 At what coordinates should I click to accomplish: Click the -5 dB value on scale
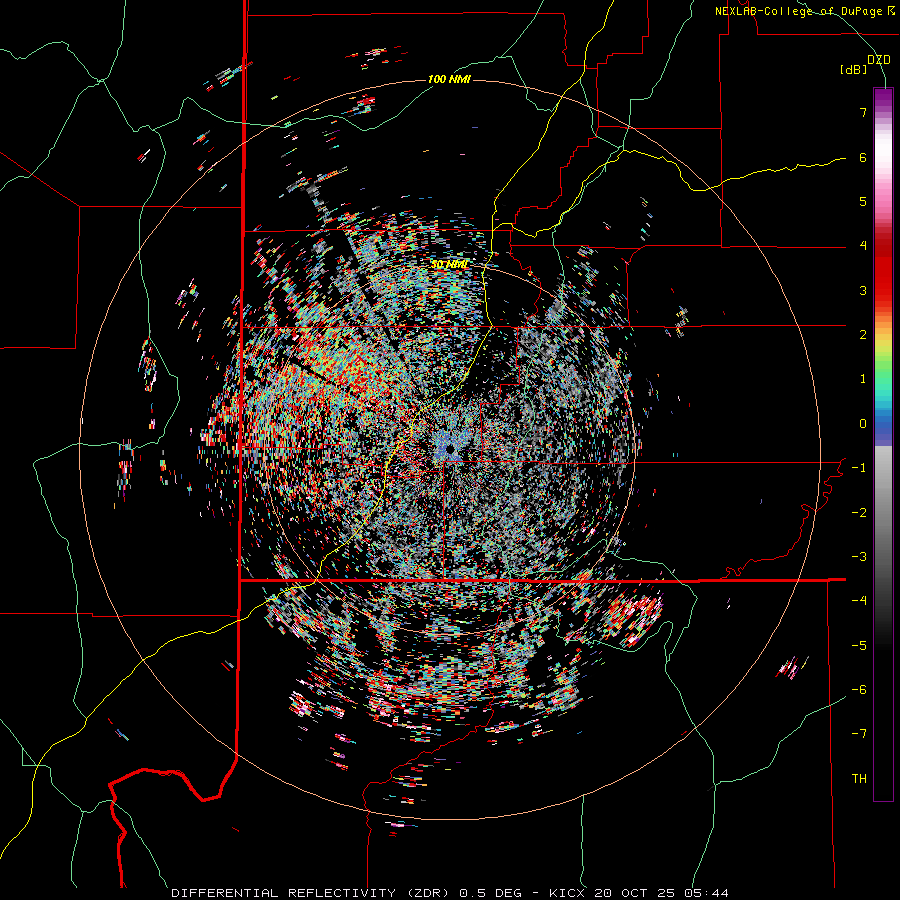coord(859,646)
